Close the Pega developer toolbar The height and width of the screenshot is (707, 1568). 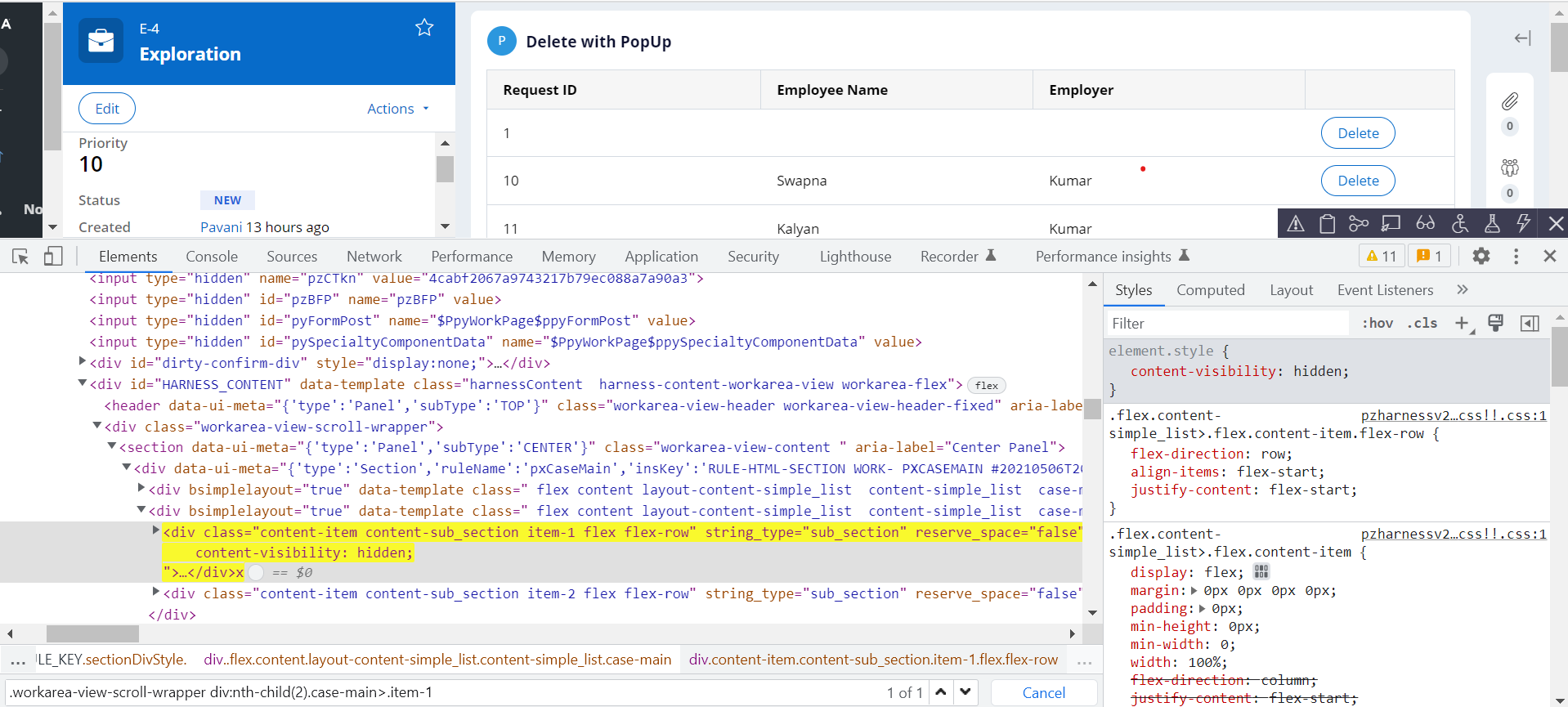point(1556,224)
